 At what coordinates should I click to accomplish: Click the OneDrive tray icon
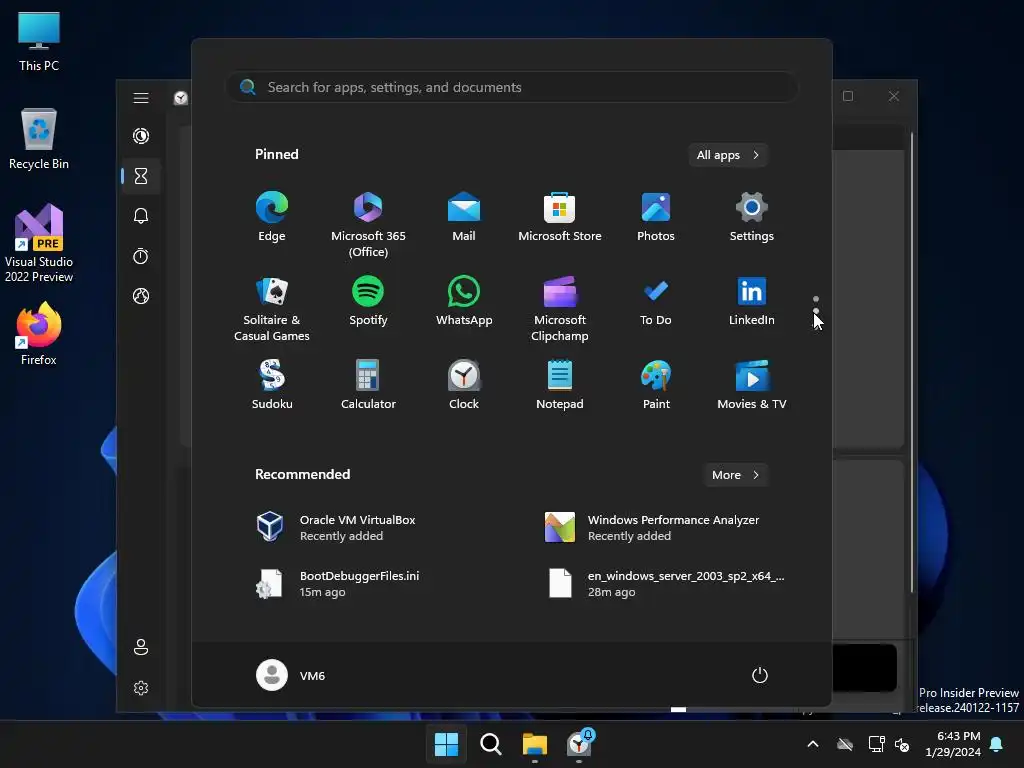[845, 744]
